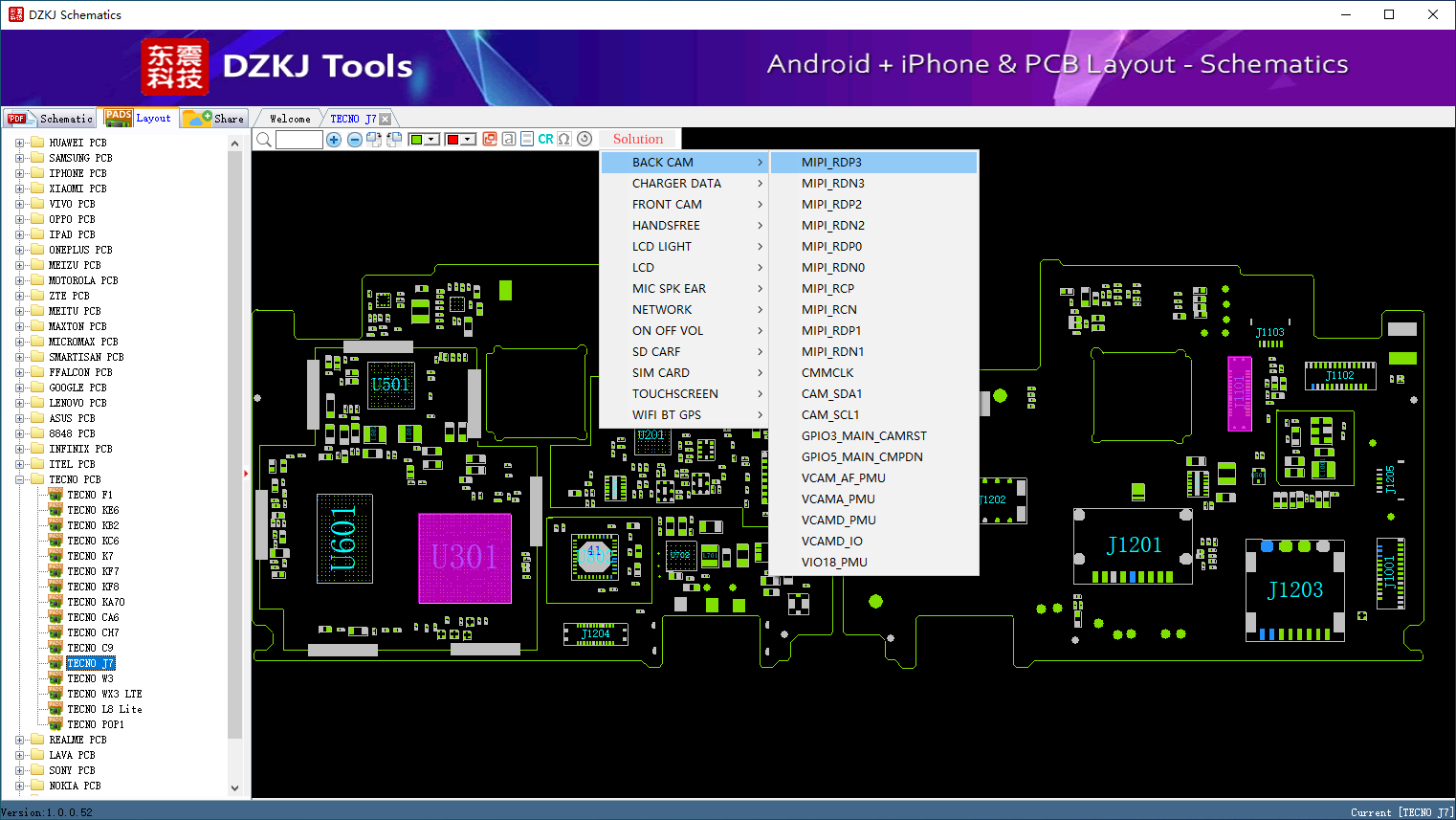Click the red overlapping squares icon
Viewport: 1456px width, 820px height.
(x=490, y=139)
